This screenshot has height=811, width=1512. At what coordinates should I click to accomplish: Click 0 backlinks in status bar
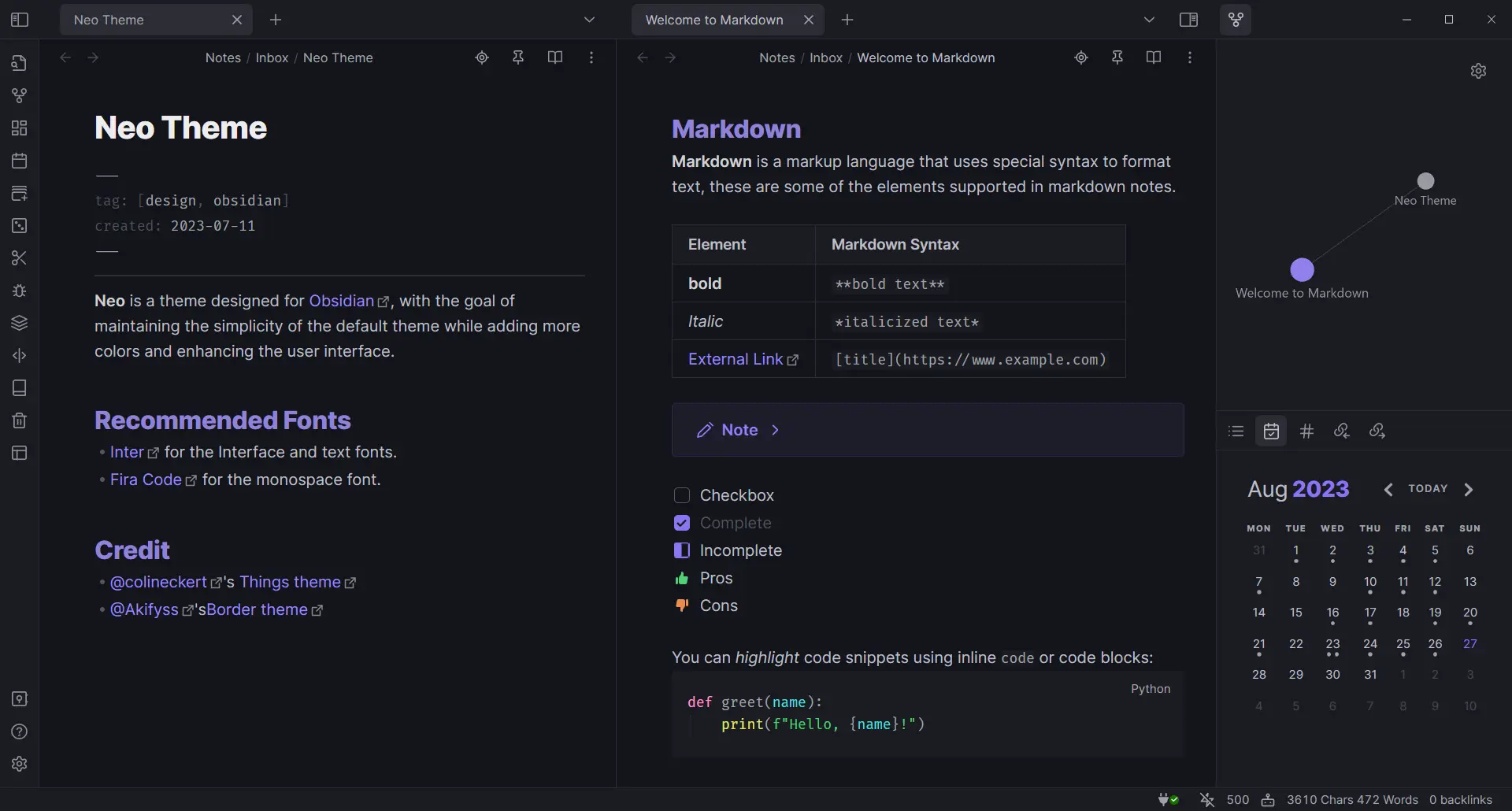[x=1461, y=800]
